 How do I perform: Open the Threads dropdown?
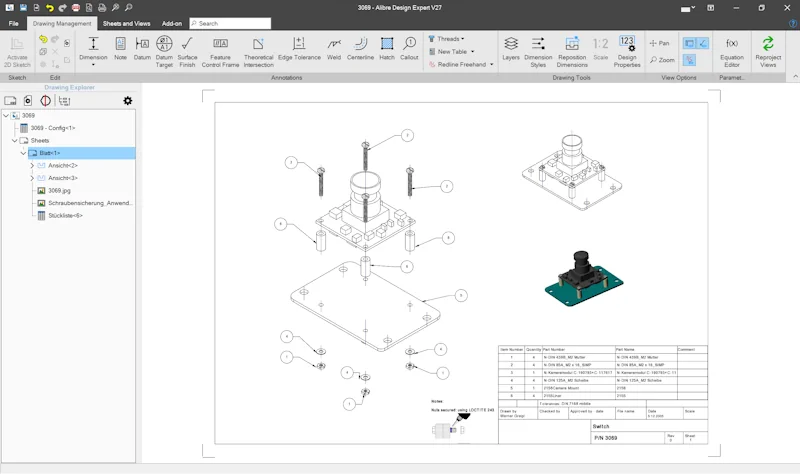[x=463, y=39]
